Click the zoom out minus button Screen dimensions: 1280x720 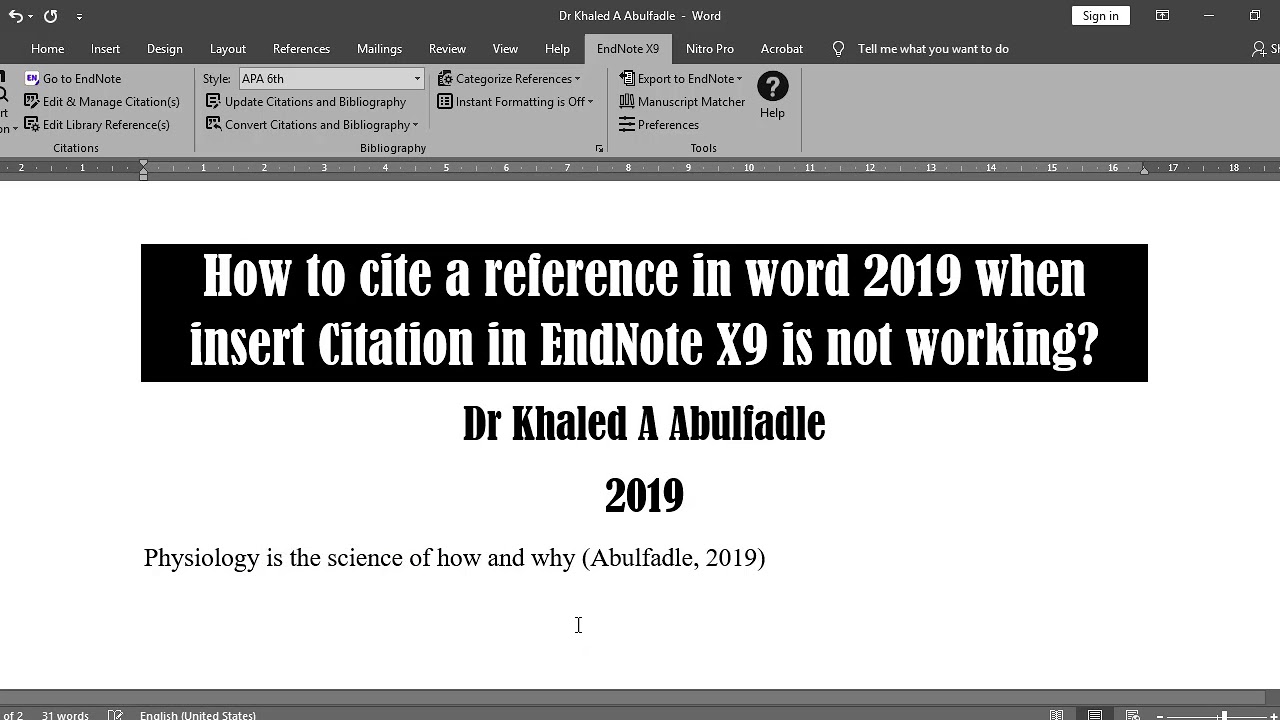pyautogui.click(x=1160, y=714)
